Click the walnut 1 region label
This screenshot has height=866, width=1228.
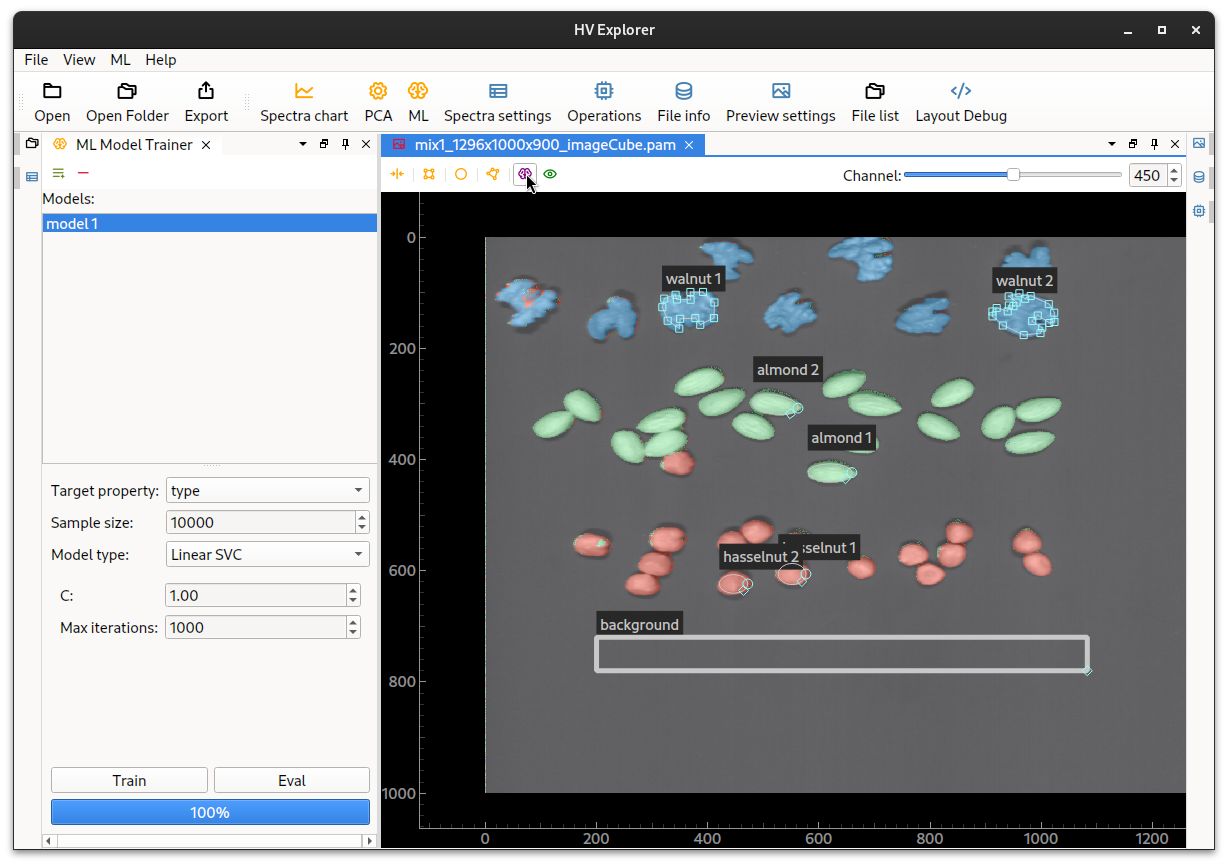click(693, 278)
